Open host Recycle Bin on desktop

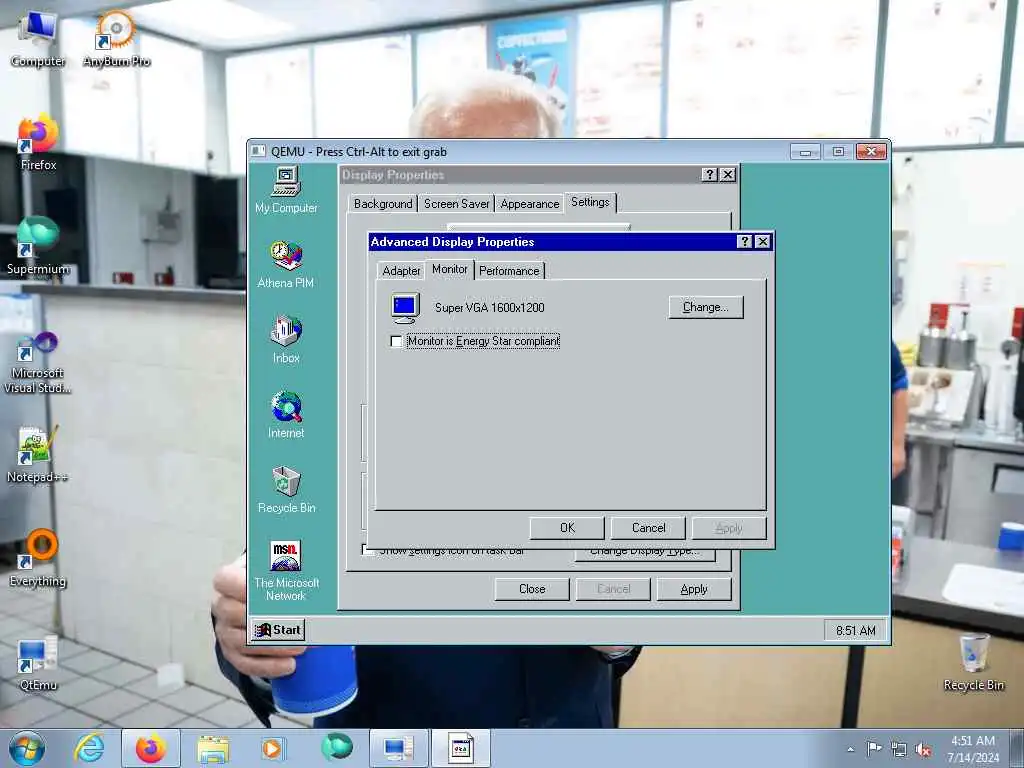click(973, 663)
